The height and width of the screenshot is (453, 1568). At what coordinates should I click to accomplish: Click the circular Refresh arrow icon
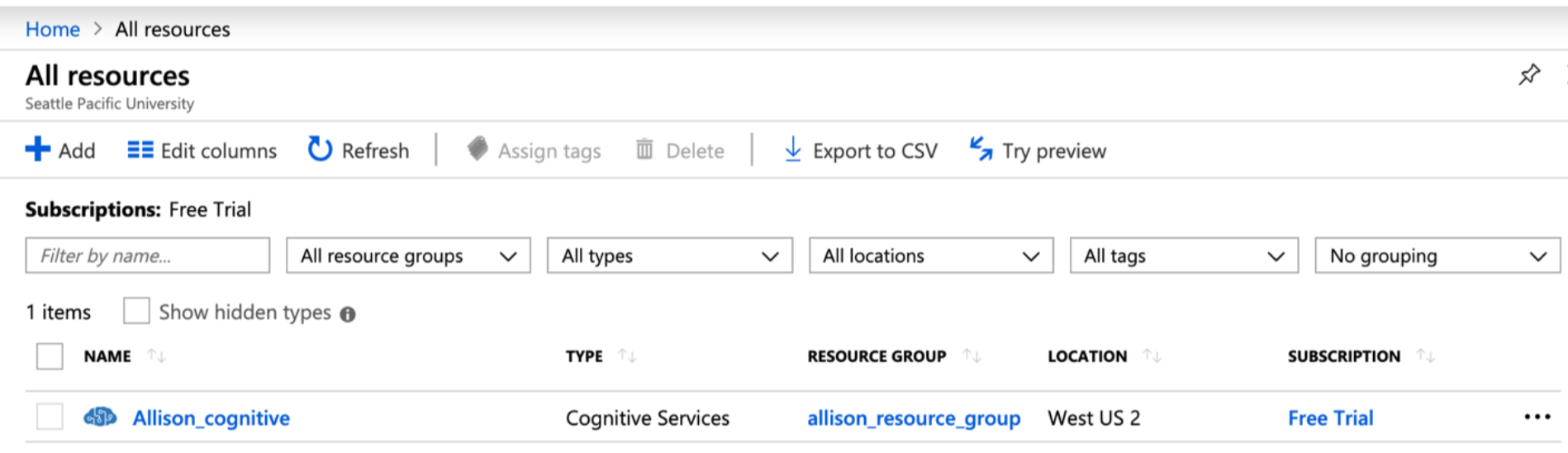click(x=320, y=150)
